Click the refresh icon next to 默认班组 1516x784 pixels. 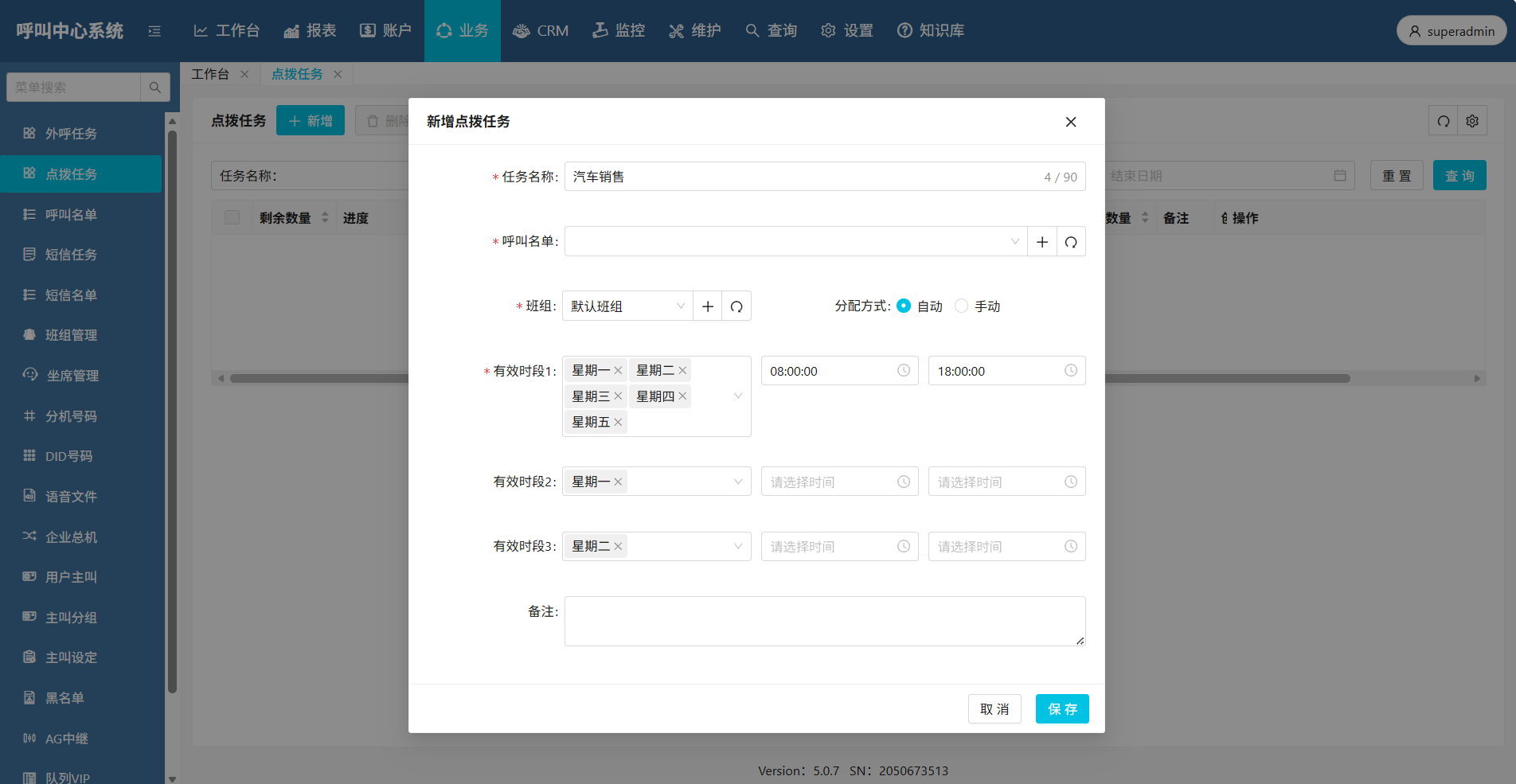(x=737, y=306)
